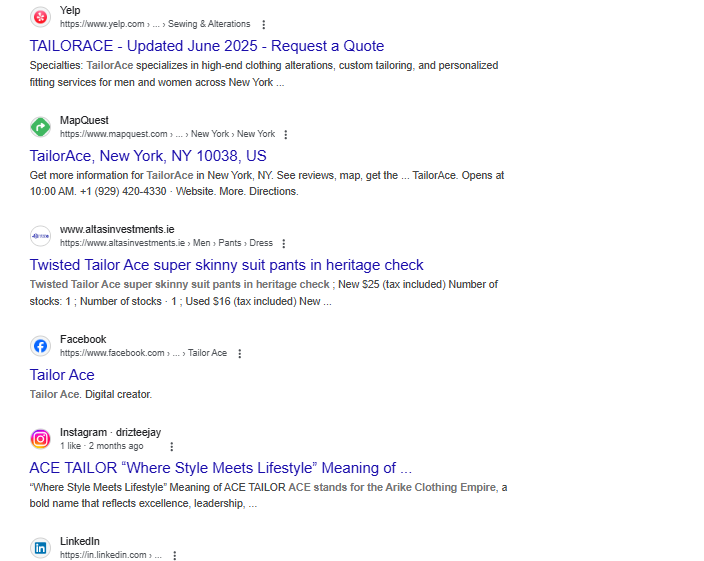Open TailorAce, New York, NY 10038 link
The image size is (704, 561).
click(x=148, y=156)
